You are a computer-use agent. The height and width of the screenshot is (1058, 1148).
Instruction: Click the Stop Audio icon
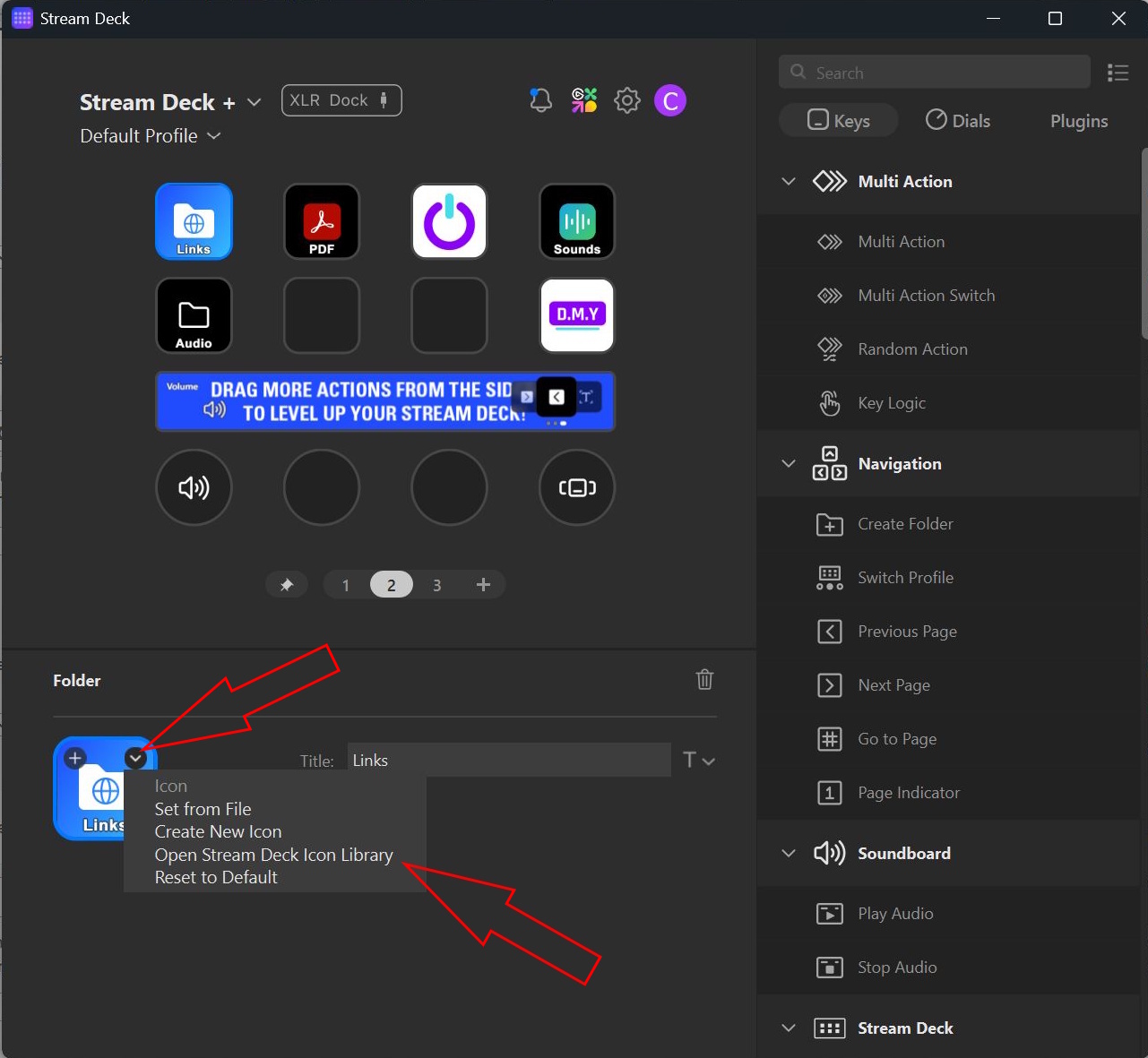(x=830, y=968)
